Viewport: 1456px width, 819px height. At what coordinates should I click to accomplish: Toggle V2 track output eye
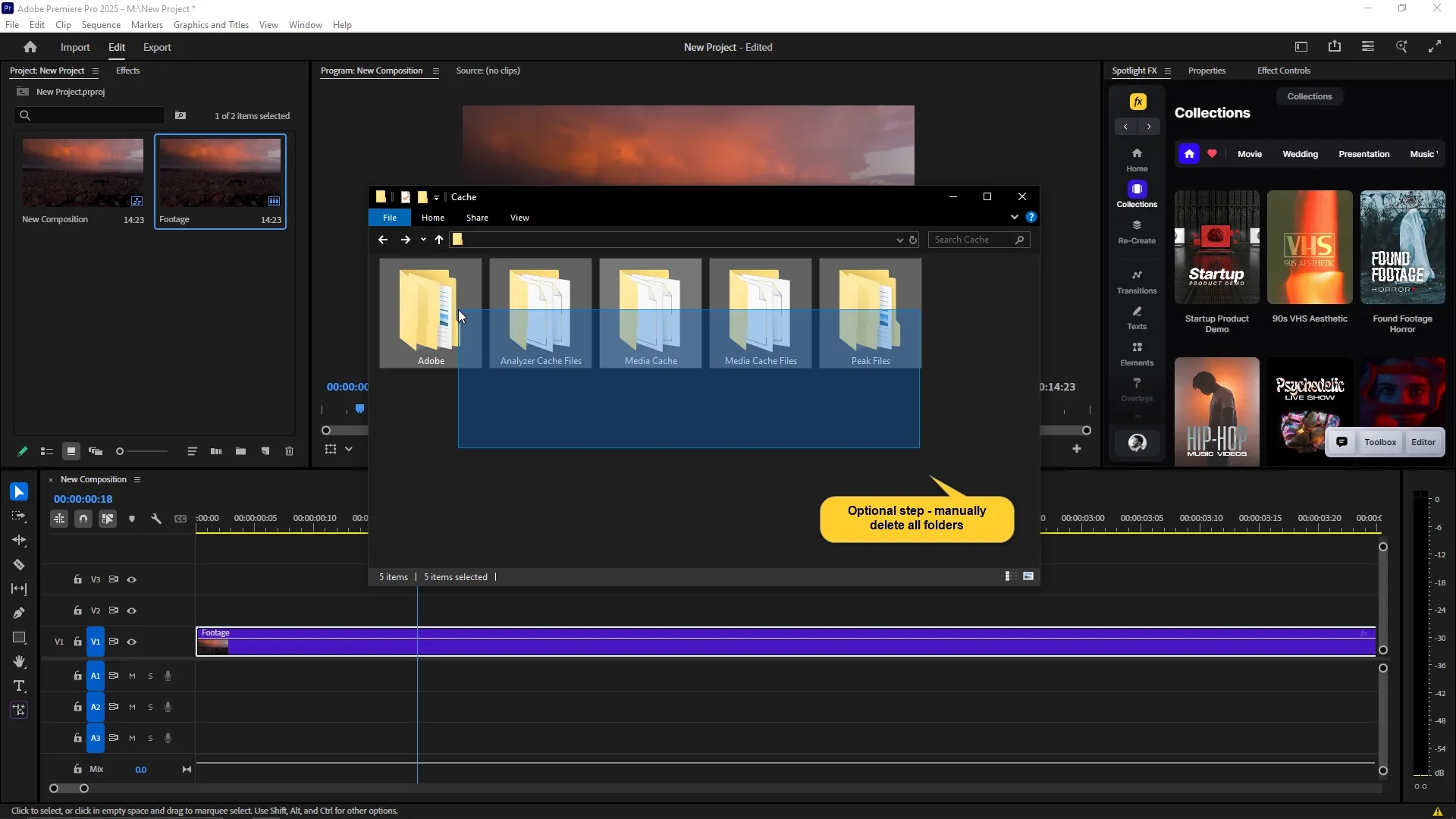pyautogui.click(x=131, y=610)
